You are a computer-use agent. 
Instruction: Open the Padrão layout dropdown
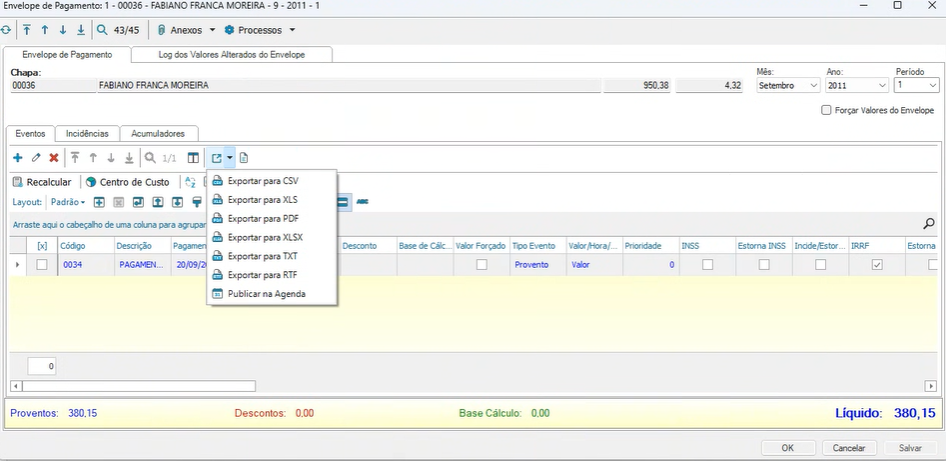tap(68, 202)
